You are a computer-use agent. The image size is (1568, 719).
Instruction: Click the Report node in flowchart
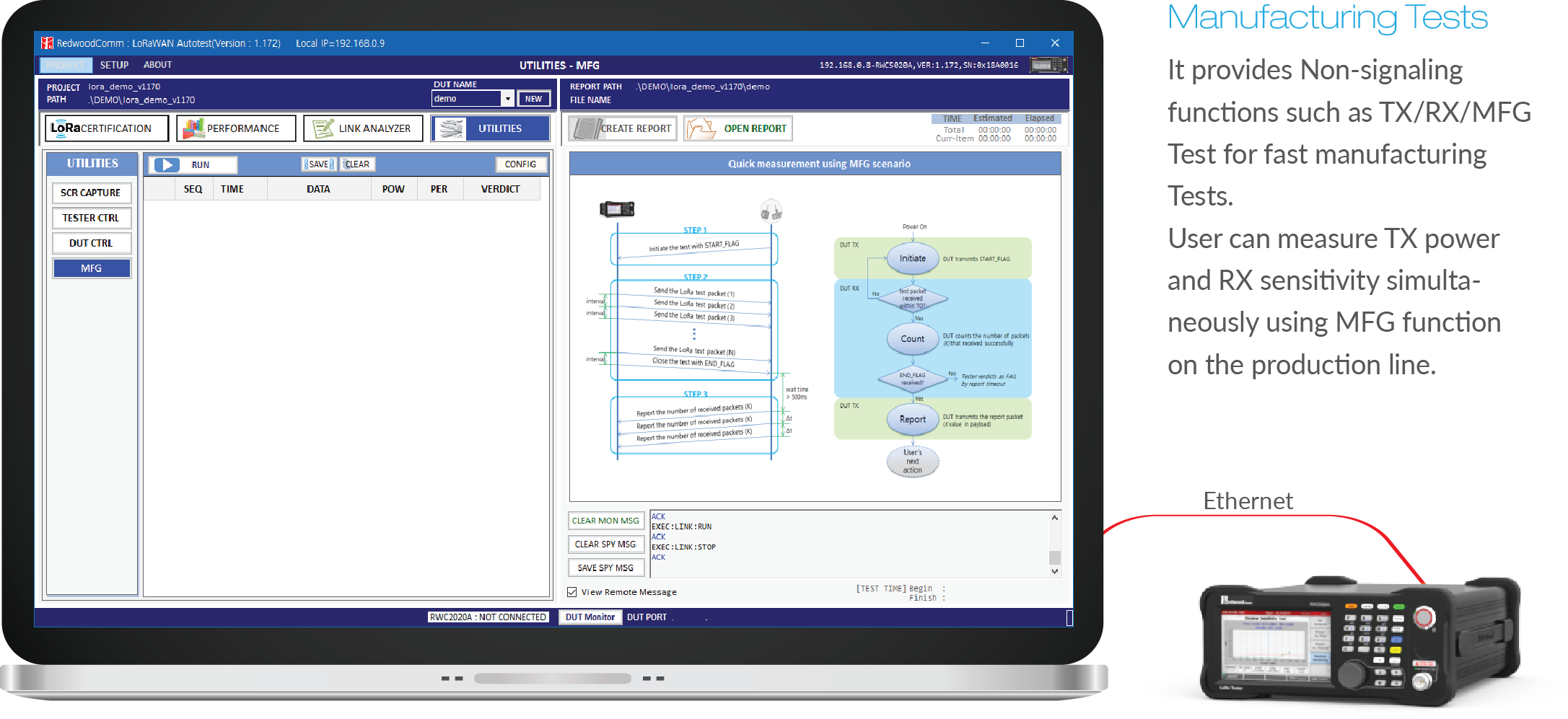pyautogui.click(x=913, y=419)
